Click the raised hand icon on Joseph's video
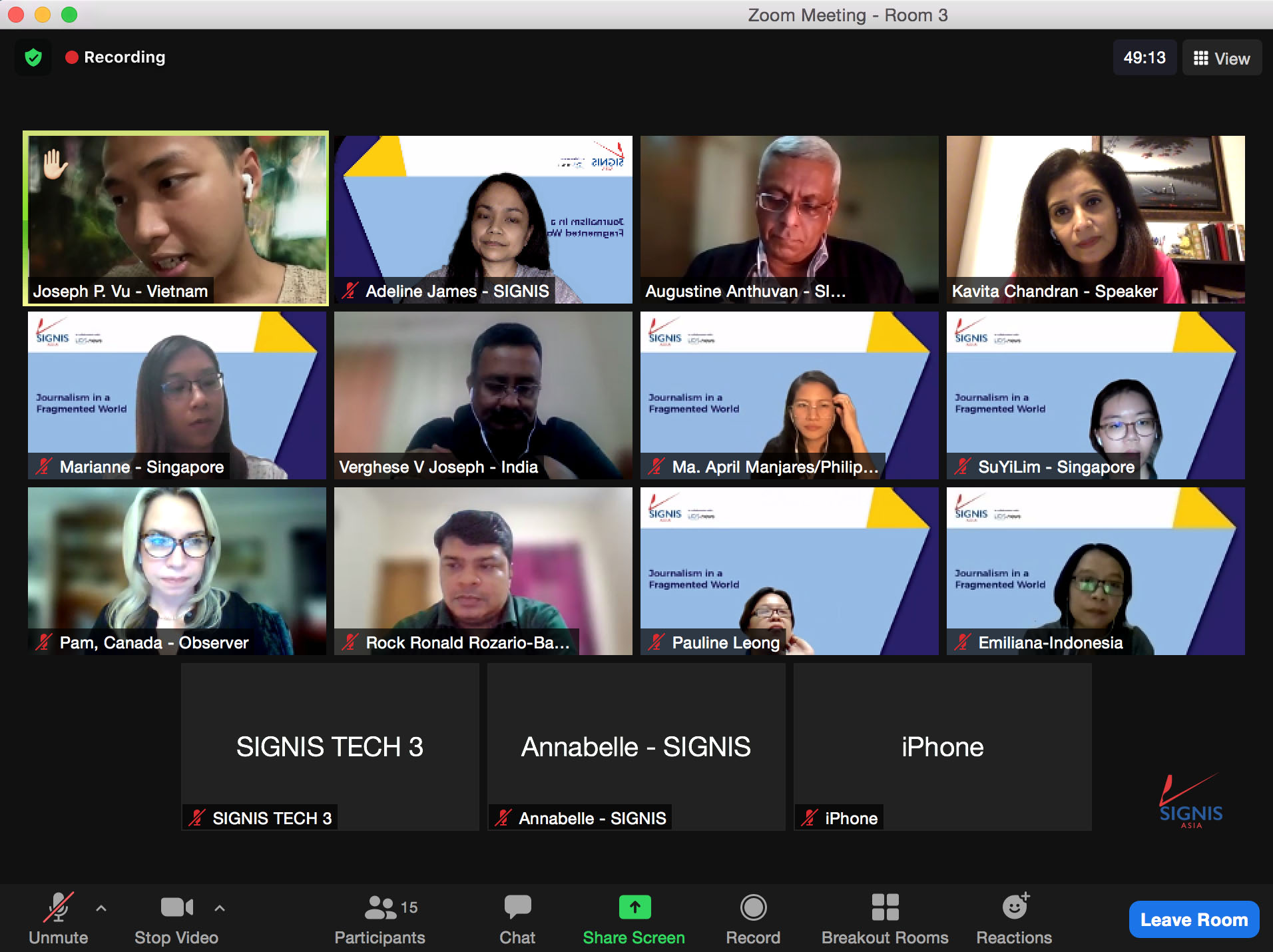The image size is (1273, 952). coord(55,164)
